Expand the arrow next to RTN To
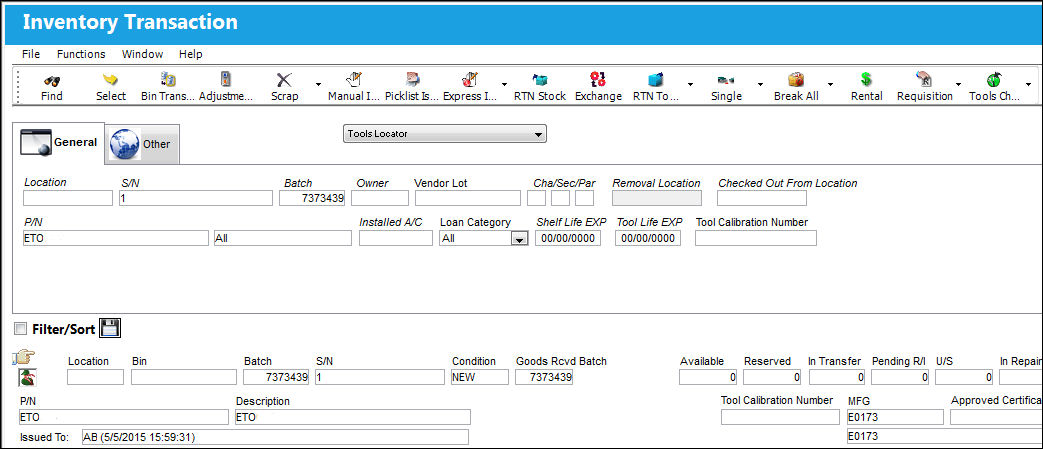The image size is (1043, 449). (x=690, y=84)
